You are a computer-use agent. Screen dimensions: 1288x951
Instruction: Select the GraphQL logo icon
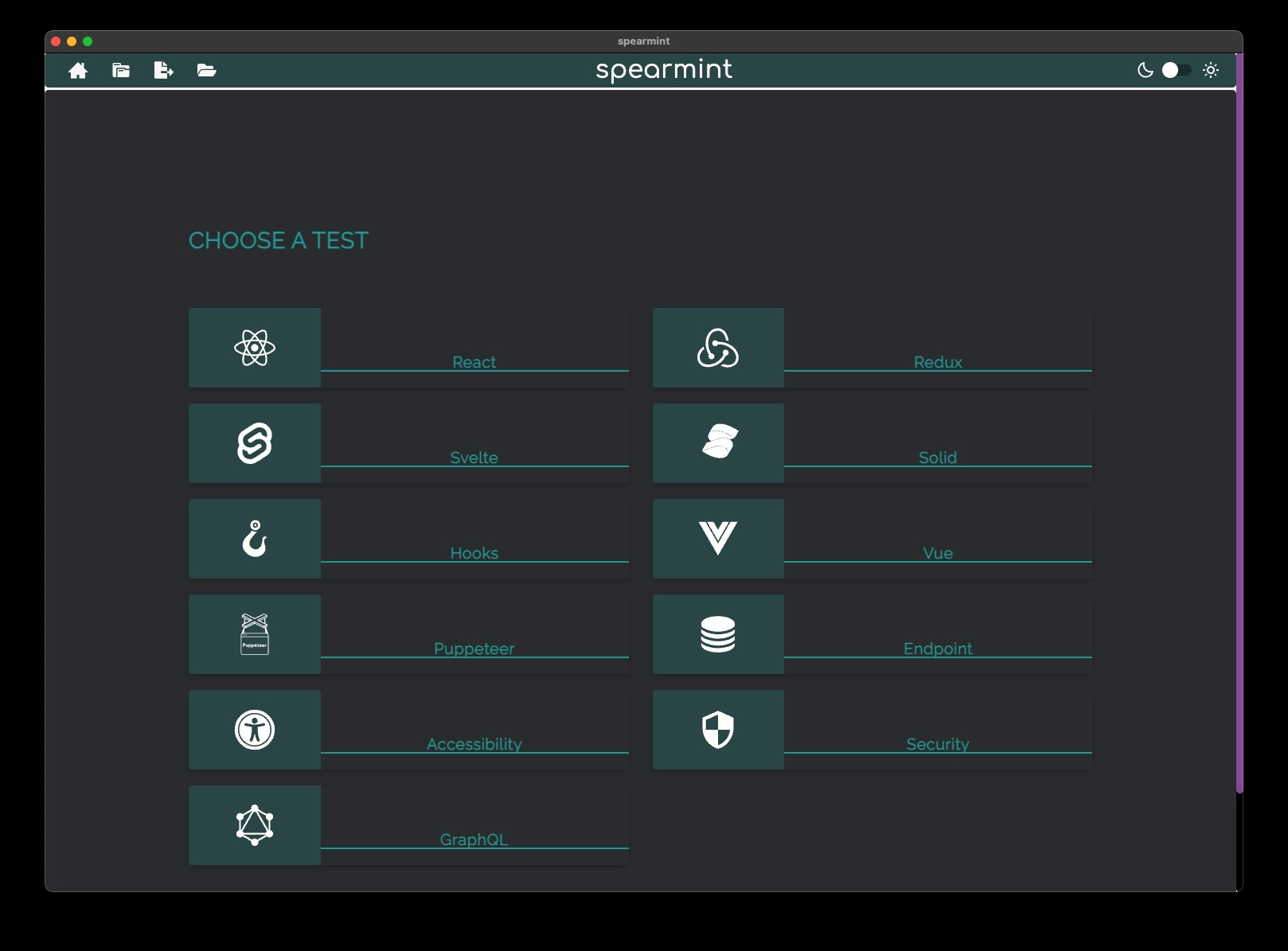[x=255, y=825]
